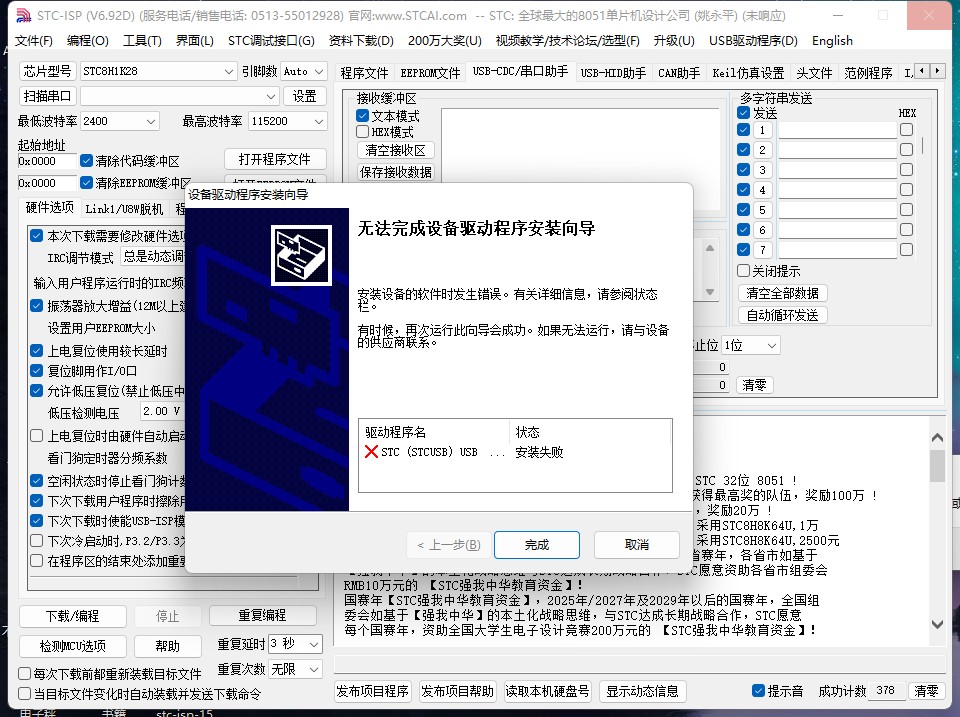Open the 工具(T) menu

coord(142,40)
